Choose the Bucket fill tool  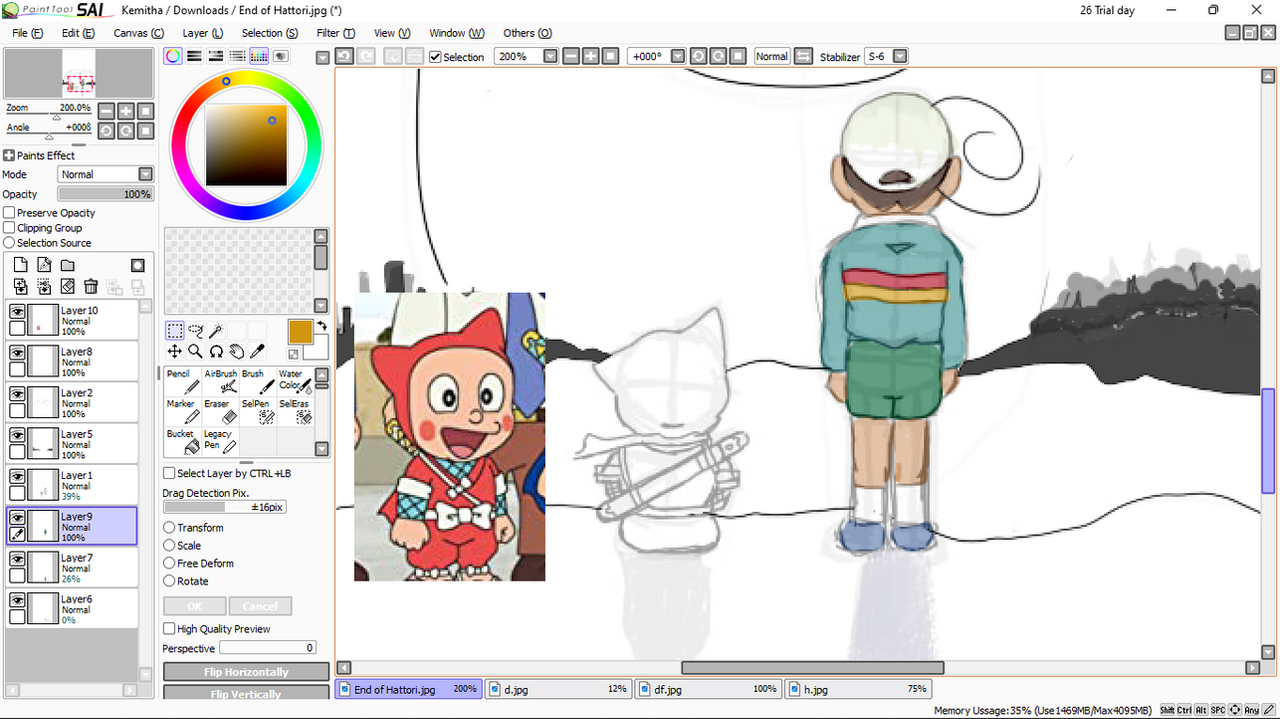tap(182, 441)
